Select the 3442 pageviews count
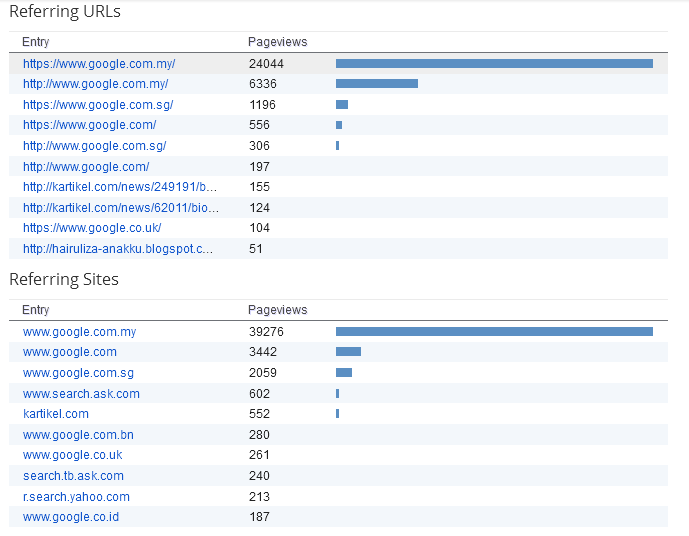The image size is (689, 536). tap(263, 352)
